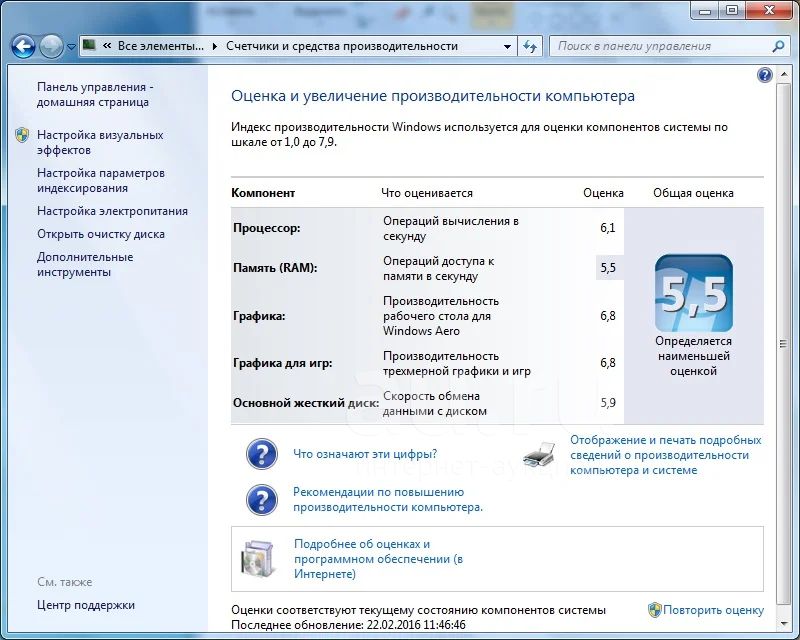
Task: Click the refresh button beside address bar
Action: point(530,46)
